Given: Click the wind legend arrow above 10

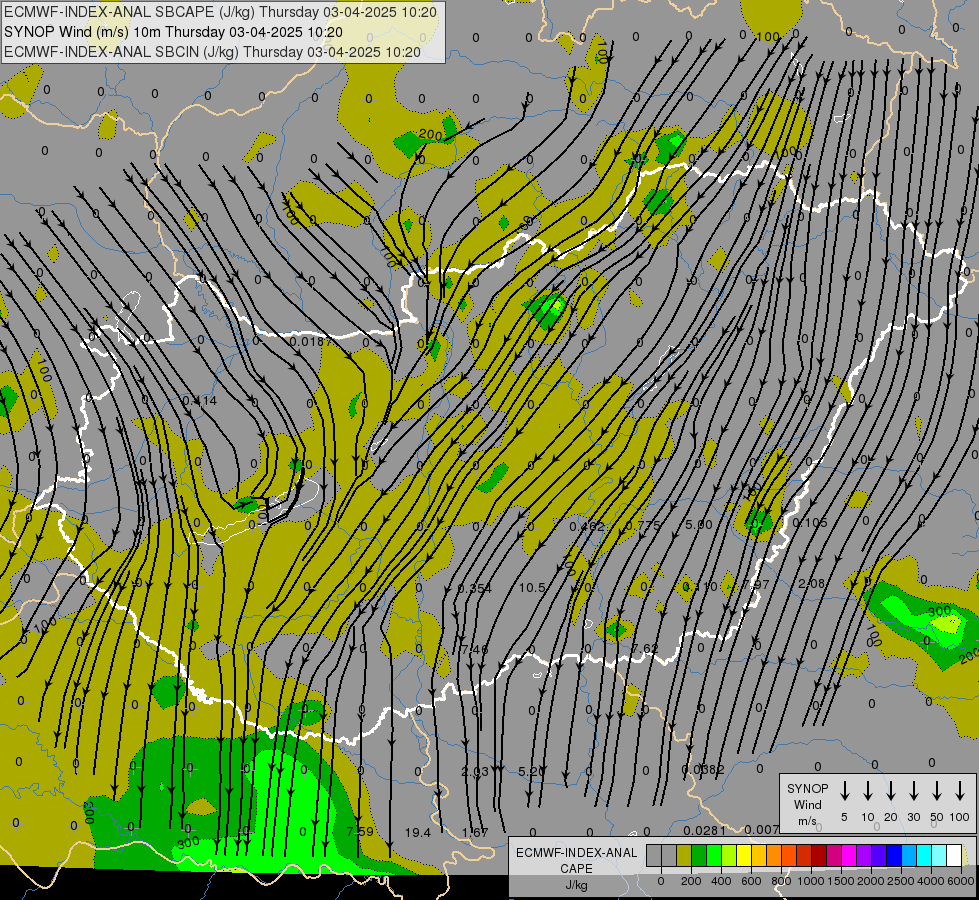Looking at the screenshot, I should (x=868, y=791).
